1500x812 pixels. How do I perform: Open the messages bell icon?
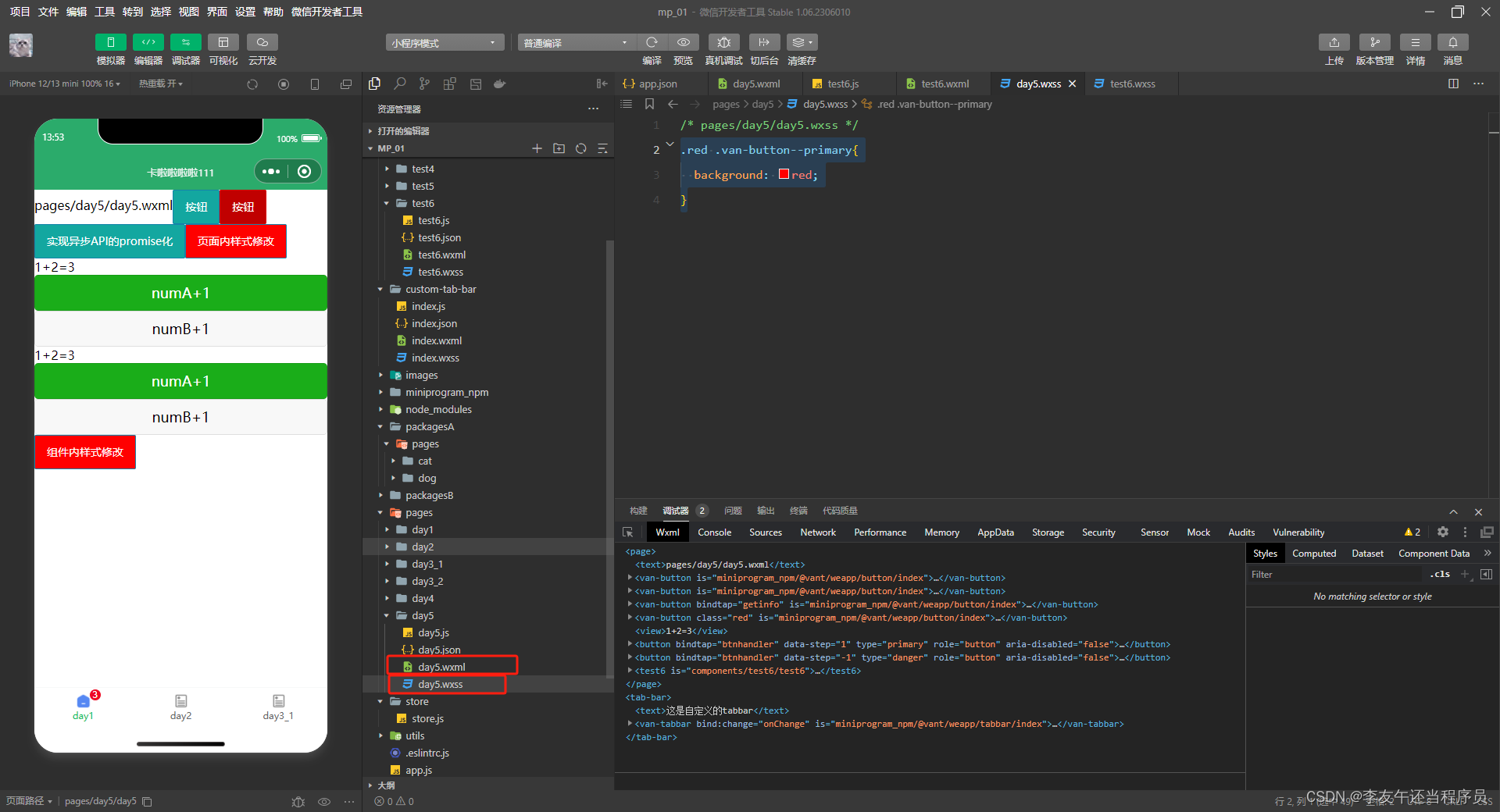(x=1453, y=42)
